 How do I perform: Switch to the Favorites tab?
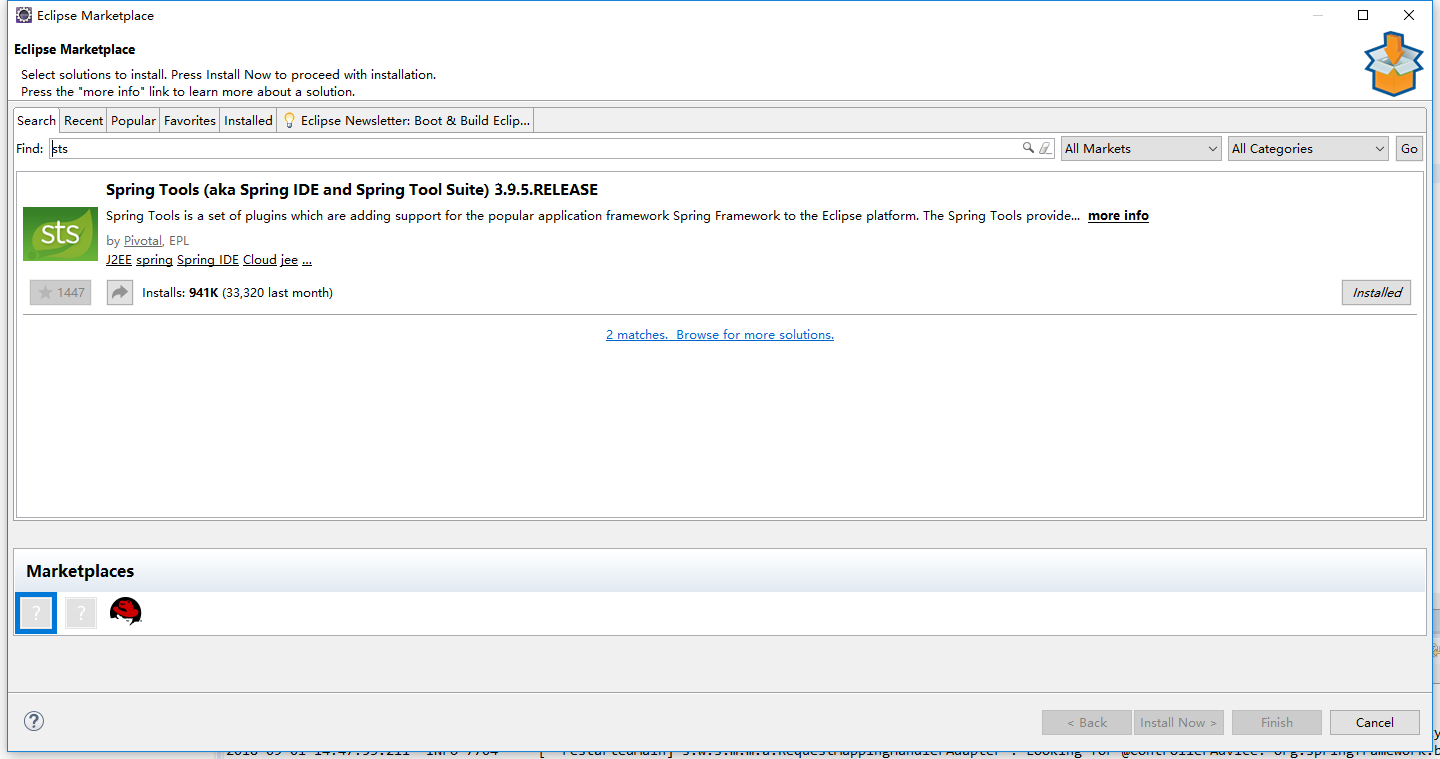click(x=190, y=120)
